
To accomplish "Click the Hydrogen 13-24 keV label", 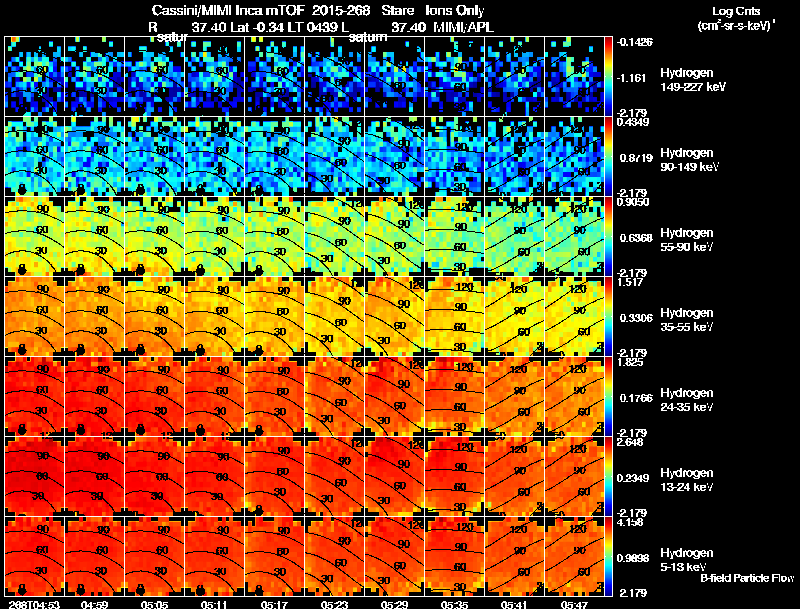I will pyautogui.click(x=687, y=479).
